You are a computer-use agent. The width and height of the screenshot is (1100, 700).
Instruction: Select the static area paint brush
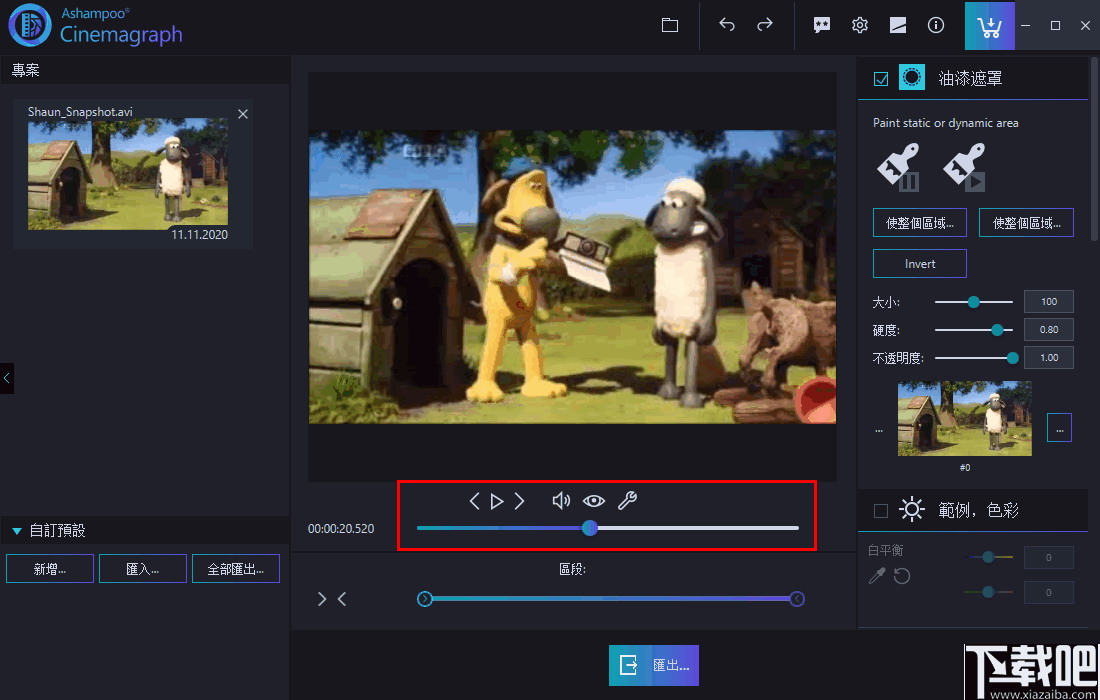tap(898, 167)
